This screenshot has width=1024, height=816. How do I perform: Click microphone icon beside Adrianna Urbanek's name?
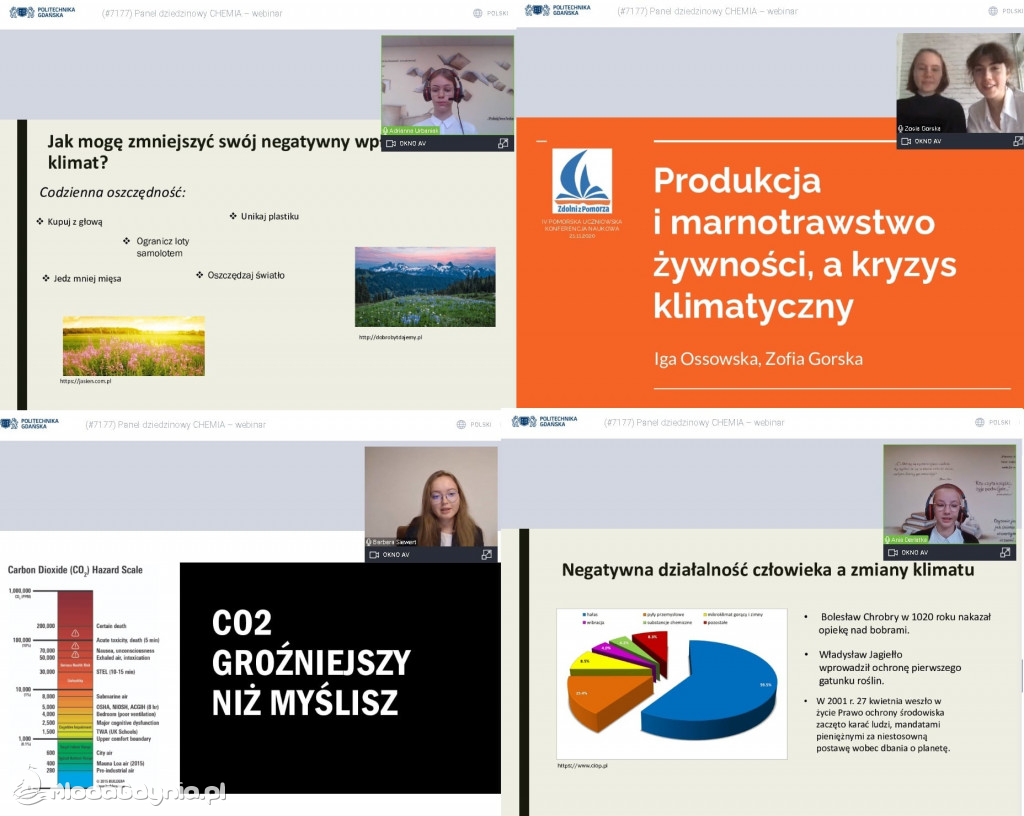tap(387, 131)
